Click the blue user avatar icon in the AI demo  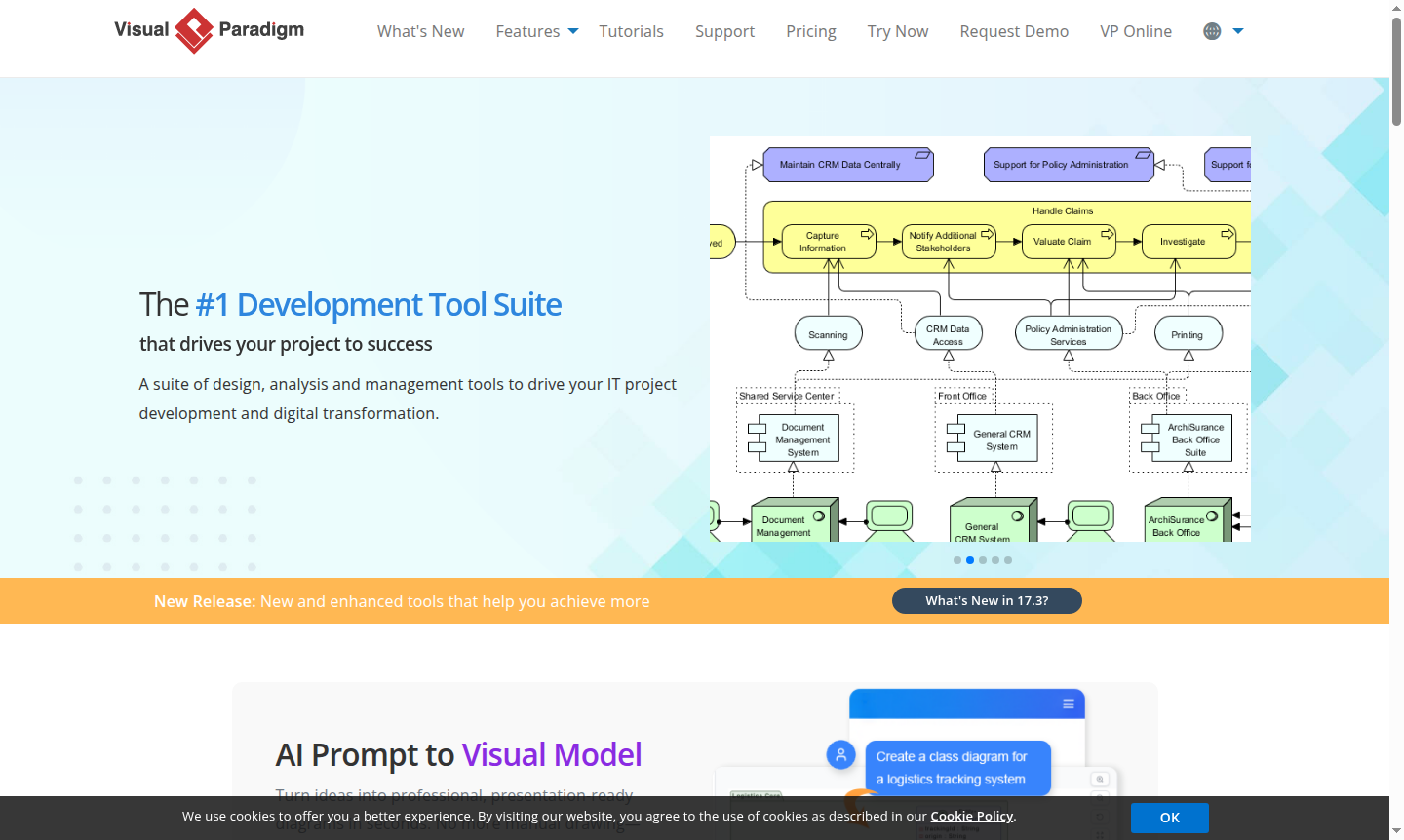coord(840,754)
